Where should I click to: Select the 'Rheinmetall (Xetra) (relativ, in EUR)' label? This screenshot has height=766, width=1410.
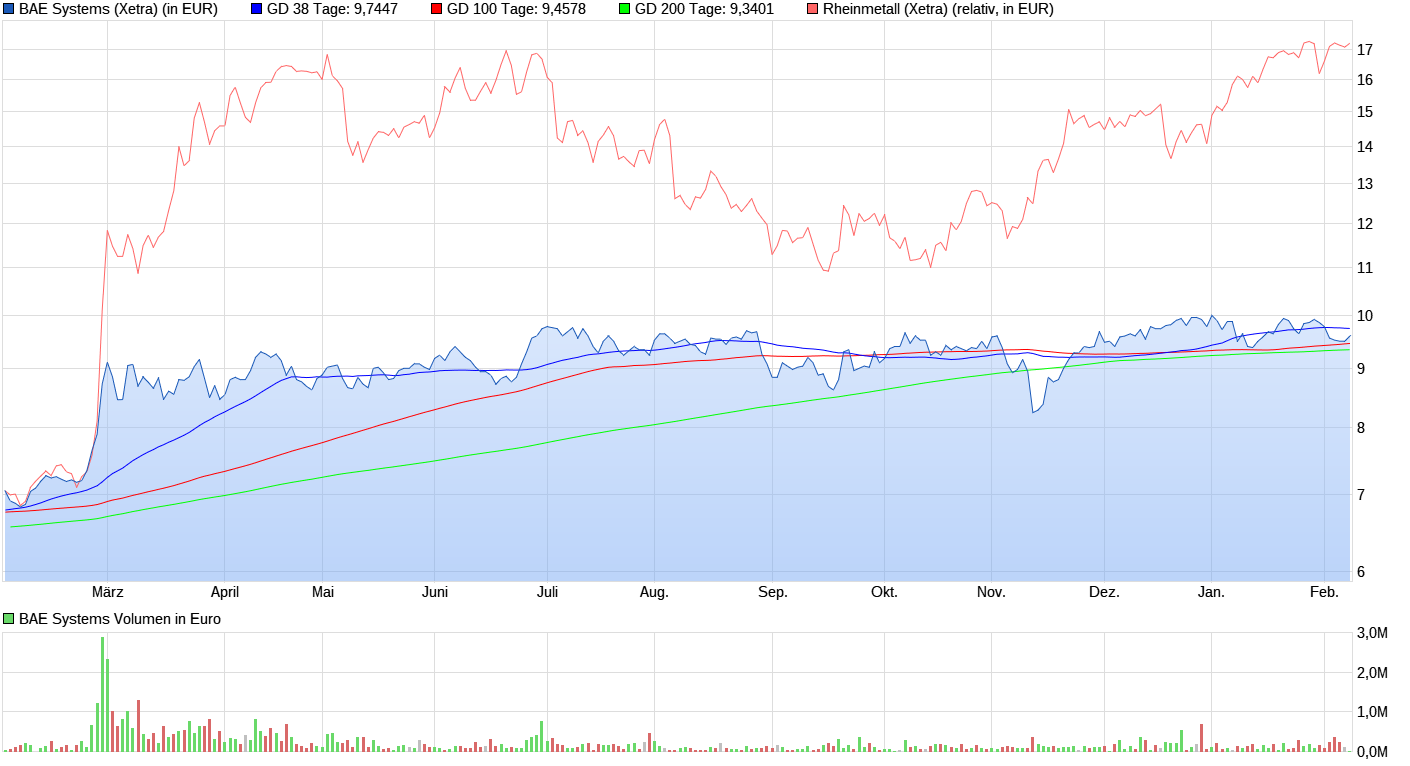coord(938,9)
